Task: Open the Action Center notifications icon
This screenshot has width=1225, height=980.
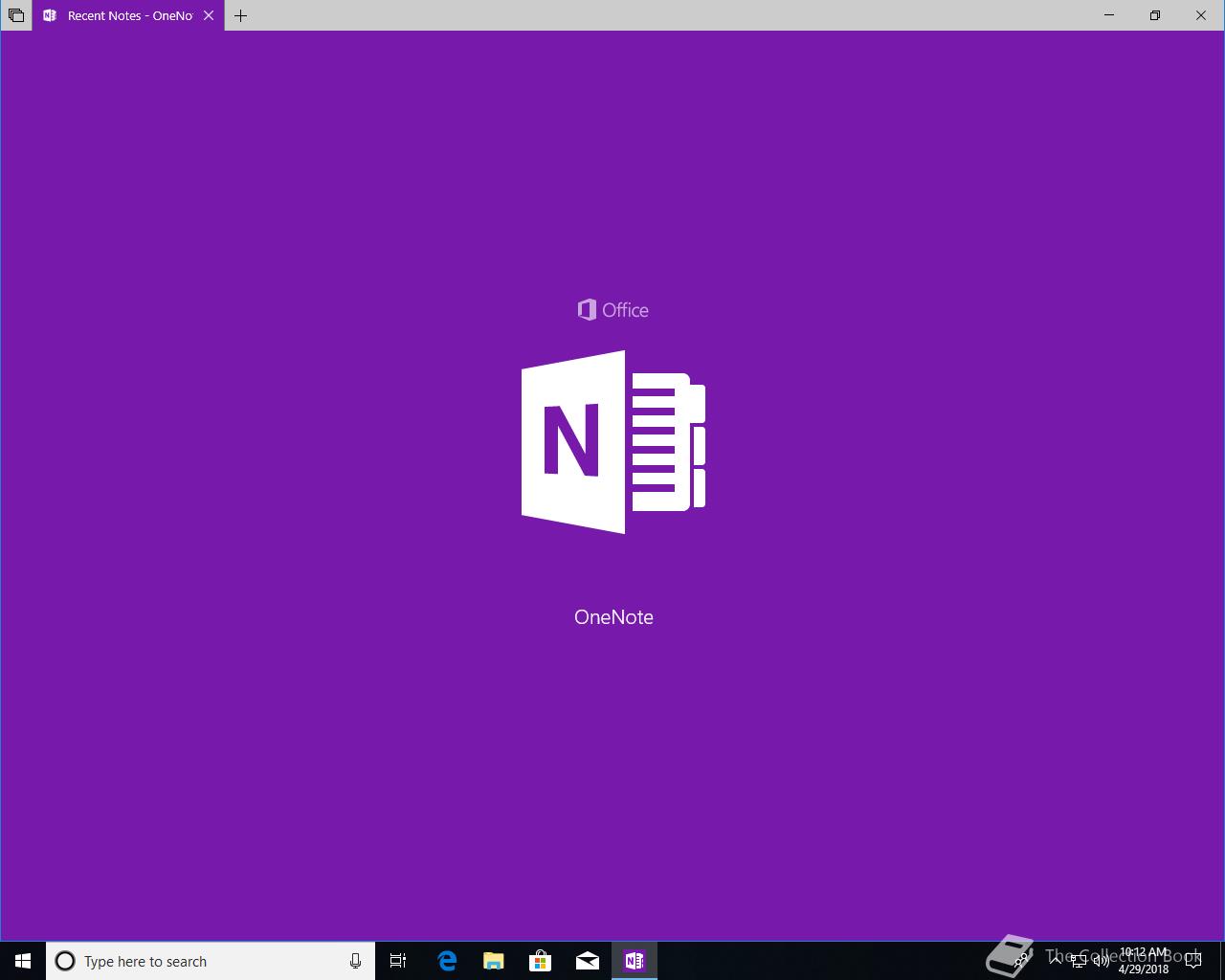Action: click(x=1193, y=961)
